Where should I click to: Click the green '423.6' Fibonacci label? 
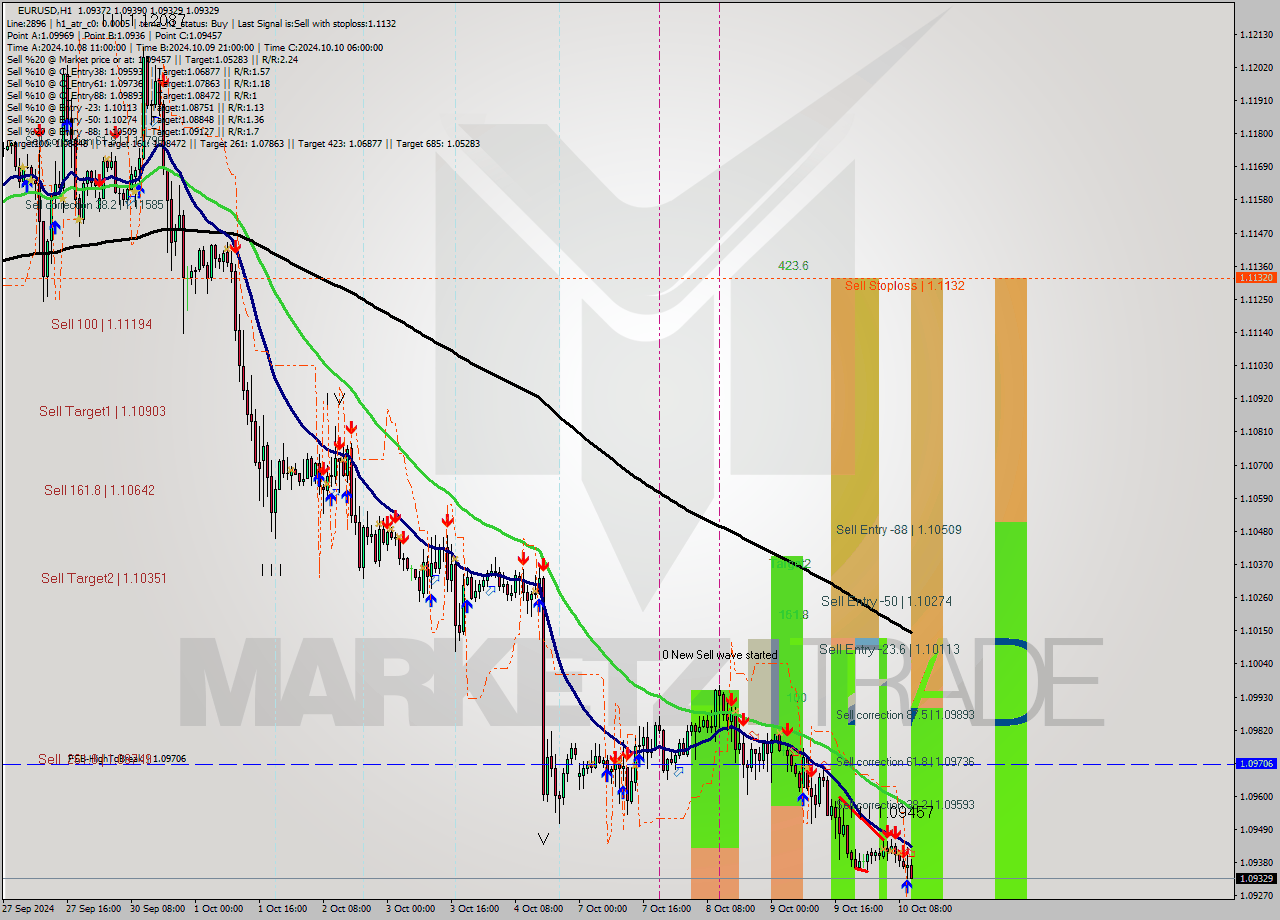[793, 266]
